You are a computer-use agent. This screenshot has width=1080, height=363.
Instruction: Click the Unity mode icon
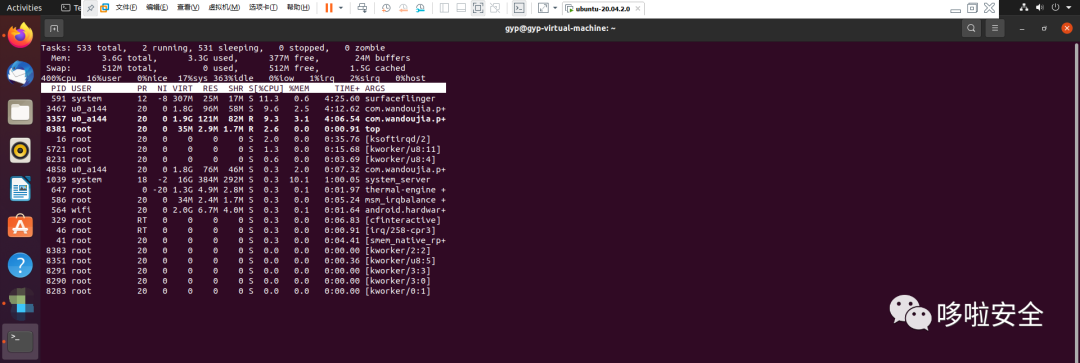495,8
